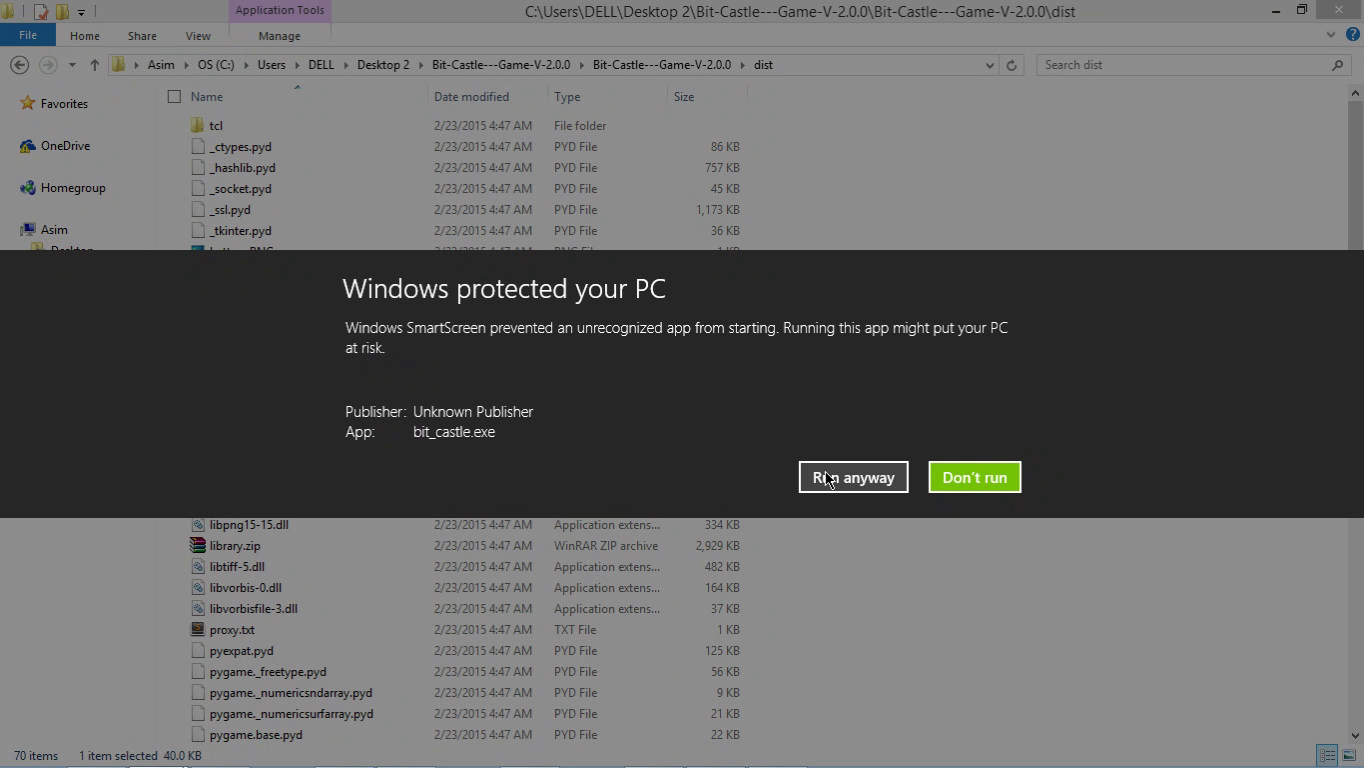Click the dist breadcrumb segment
1364x768 pixels.
coord(763,65)
